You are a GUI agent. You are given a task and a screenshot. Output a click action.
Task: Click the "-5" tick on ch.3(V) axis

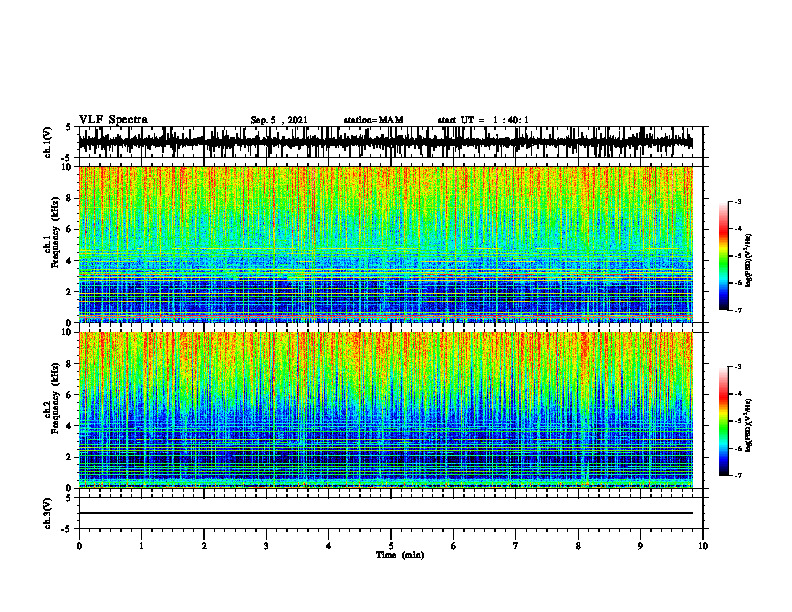67,529
